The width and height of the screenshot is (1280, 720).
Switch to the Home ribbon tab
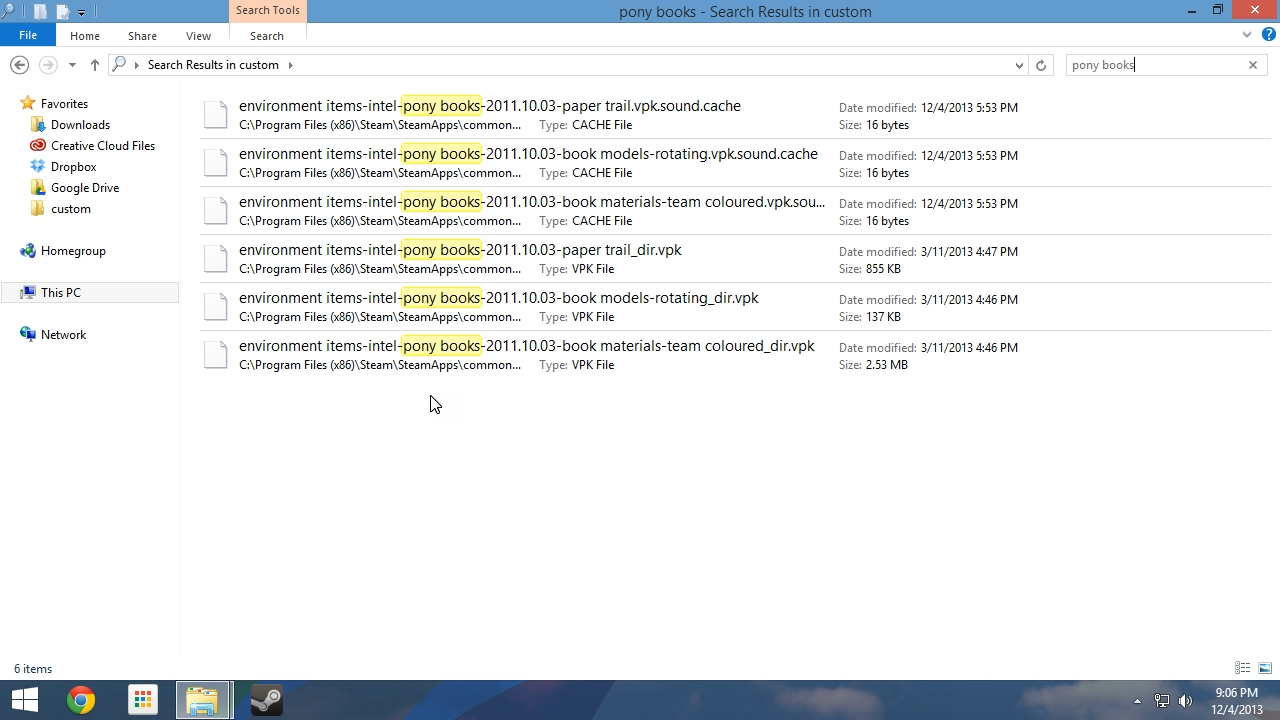click(x=85, y=36)
